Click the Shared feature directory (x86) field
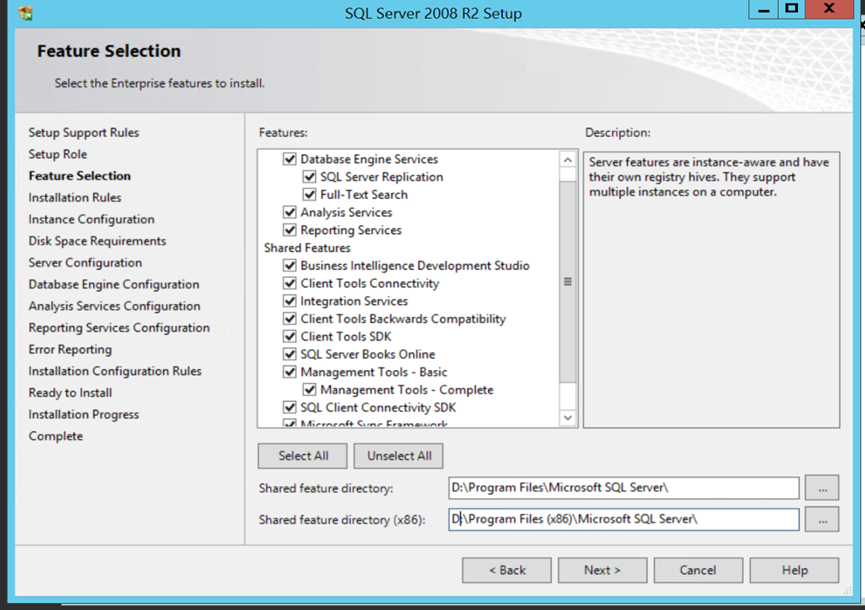 click(624, 520)
